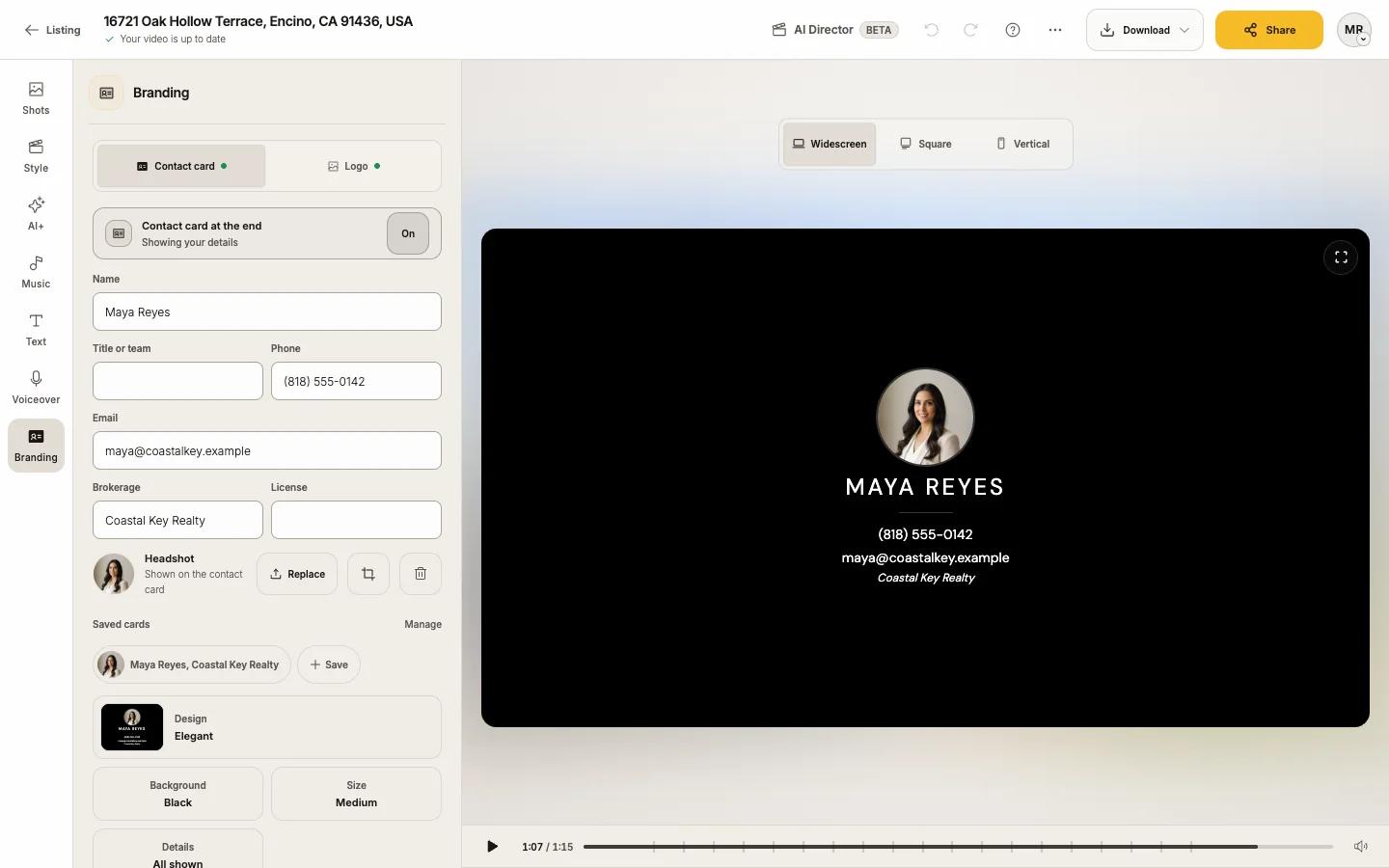The height and width of the screenshot is (868, 1389).
Task: Replace the headshot photo
Action: click(x=297, y=574)
